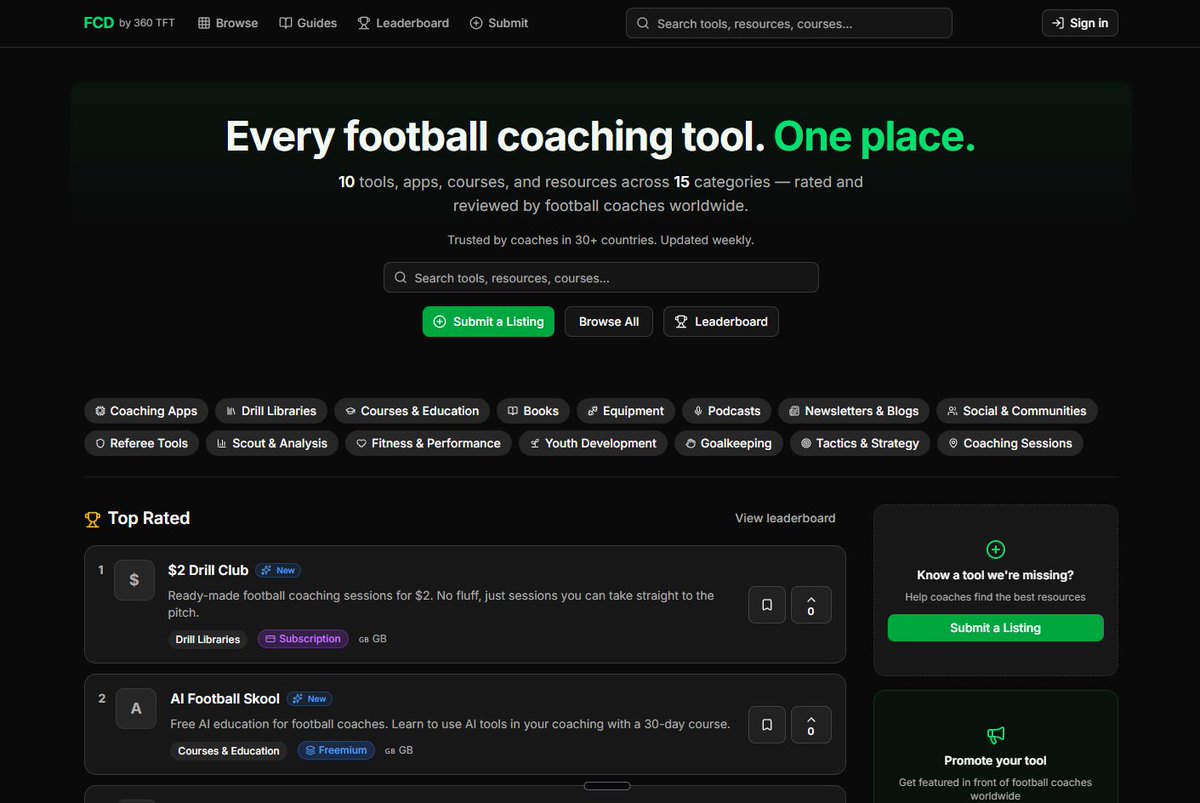Upvote the $2 Drill Club listing
1200x803 pixels.
[x=811, y=605]
